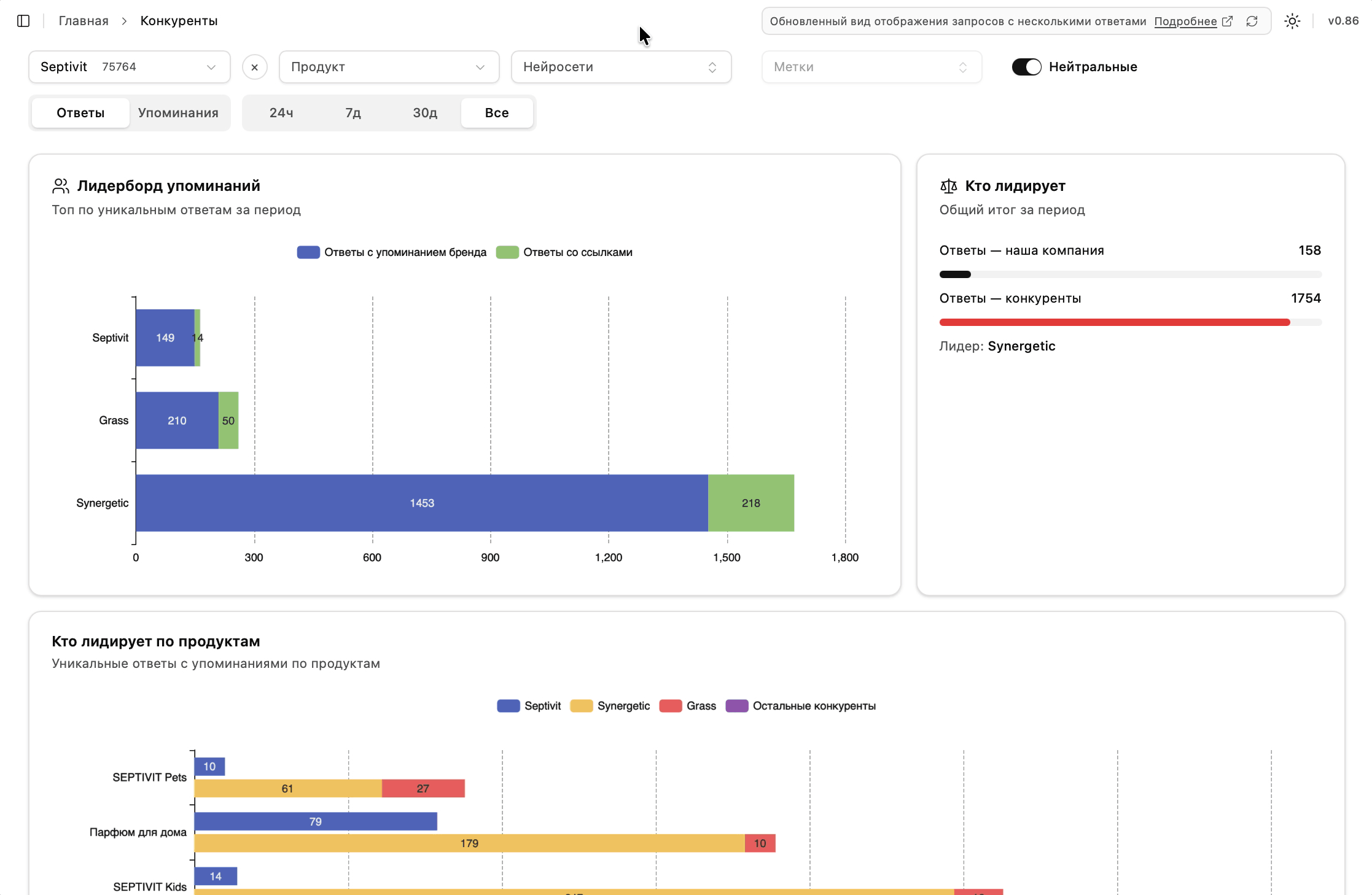Click the Парфюм для дома blue bar 79

316,821
